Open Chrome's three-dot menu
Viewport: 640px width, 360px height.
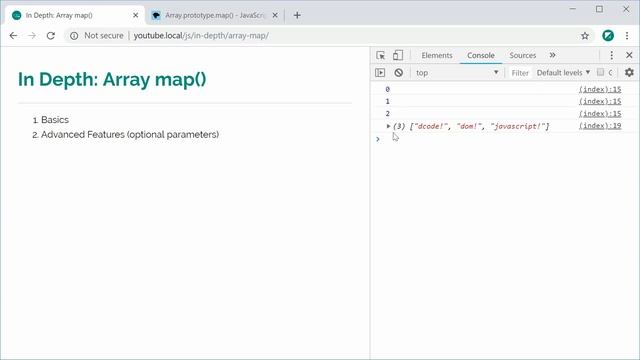point(627,36)
